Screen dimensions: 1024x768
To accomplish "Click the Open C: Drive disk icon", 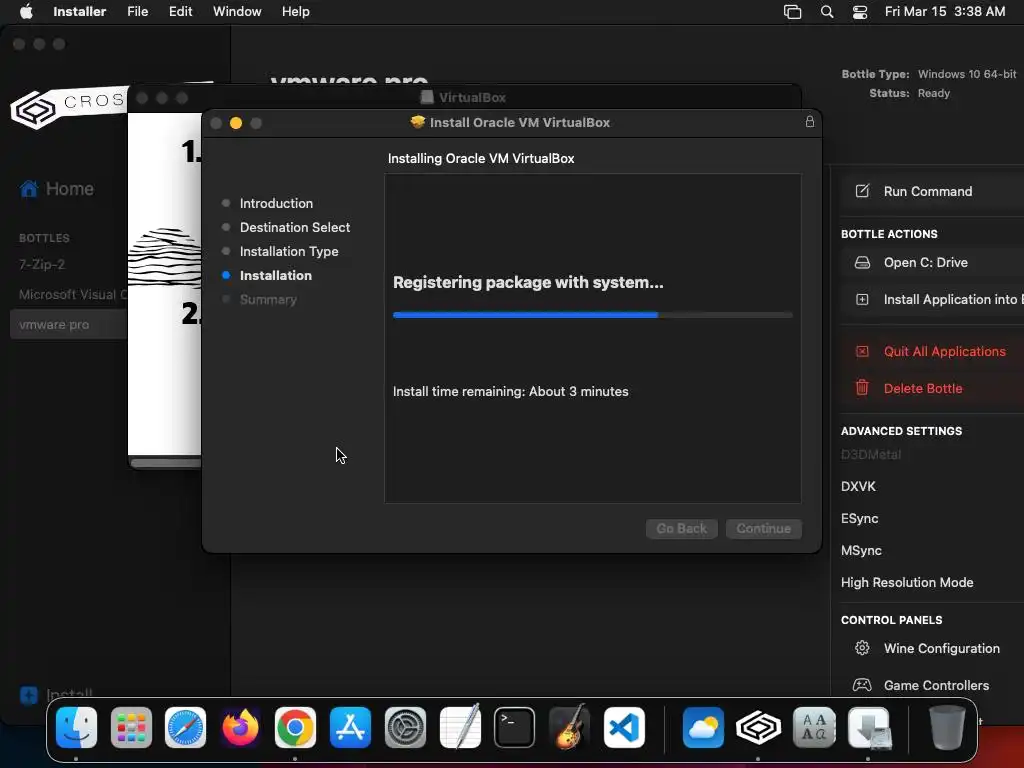I will coord(862,263).
